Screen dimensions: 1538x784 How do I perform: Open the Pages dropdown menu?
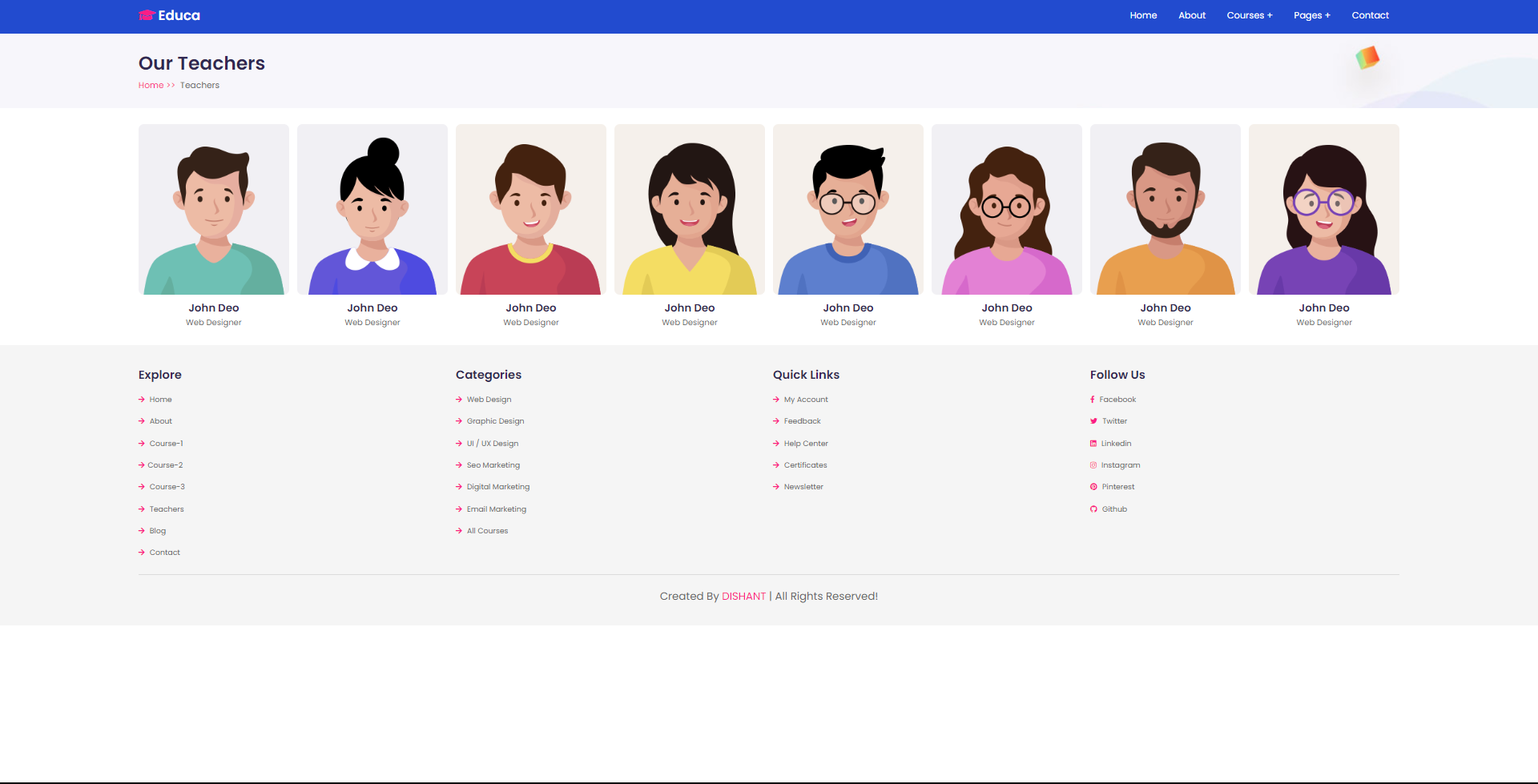pyautogui.click(x=1311, y=15)
